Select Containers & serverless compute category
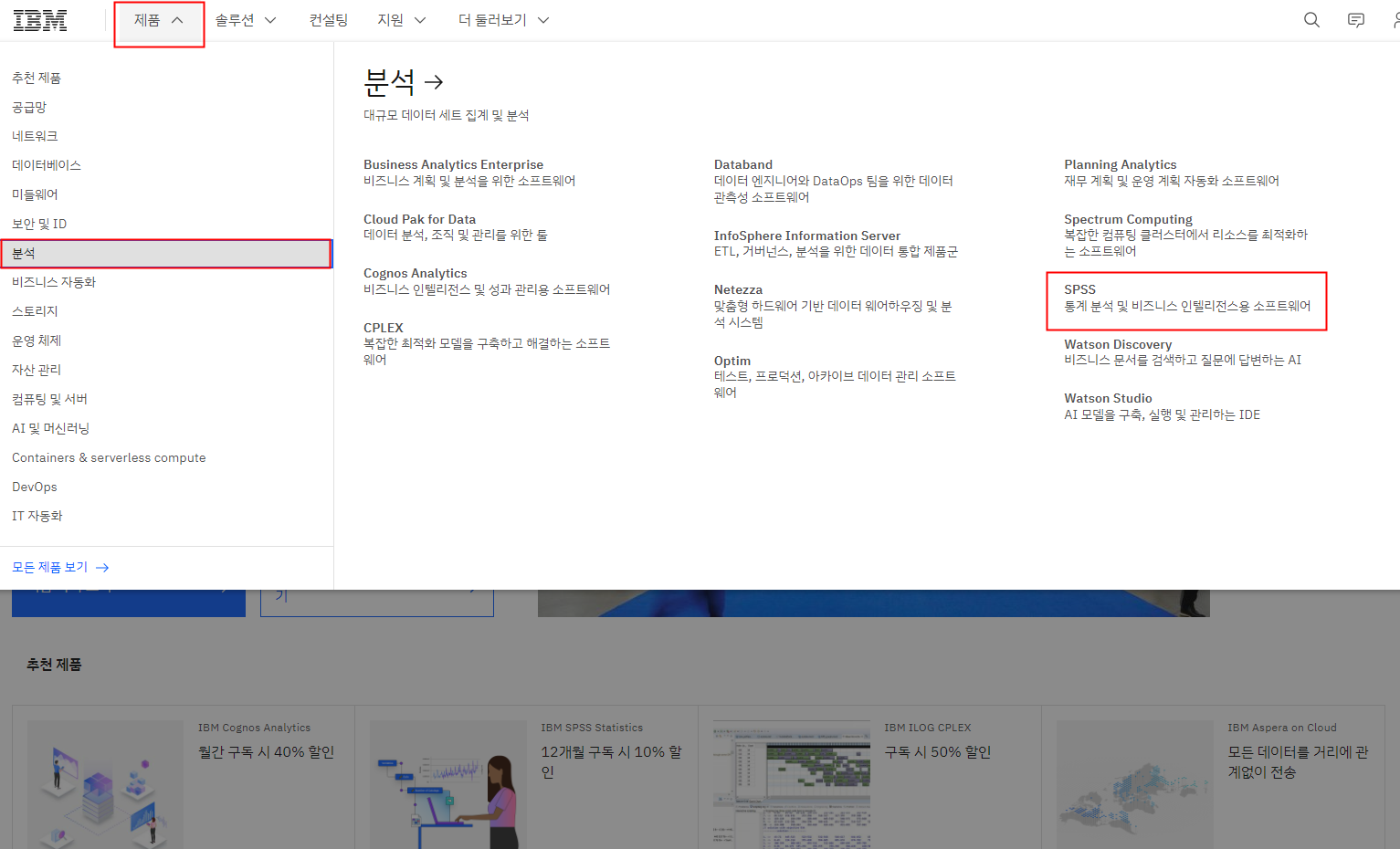The image size is (1400, 849). (x=109, y=457)
